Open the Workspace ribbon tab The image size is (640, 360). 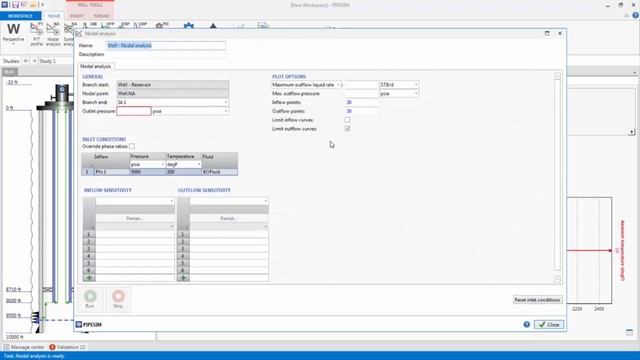pos(20,16)
